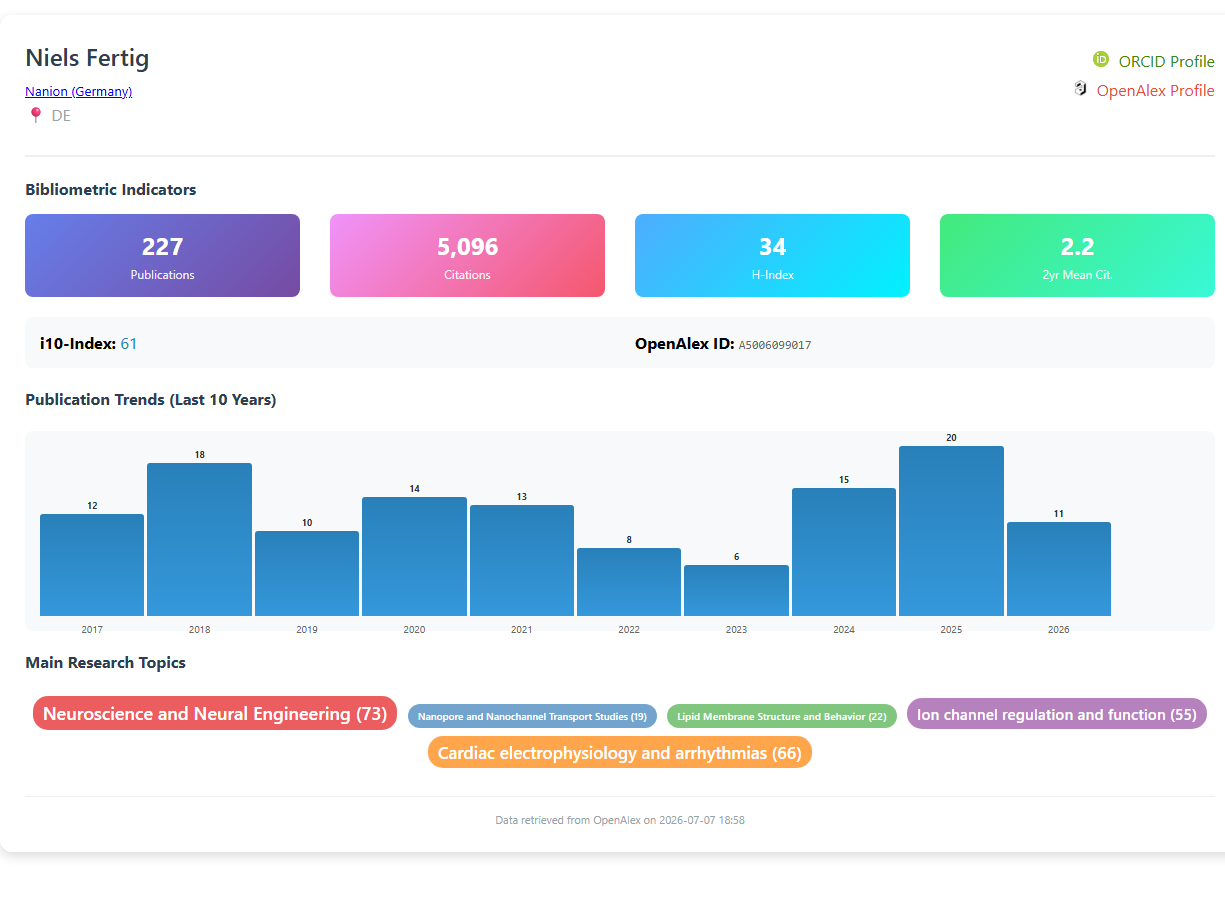Click the 2018 bar with value 18
The width and height of the screenshot is (1225, 904).
[199, 540]
